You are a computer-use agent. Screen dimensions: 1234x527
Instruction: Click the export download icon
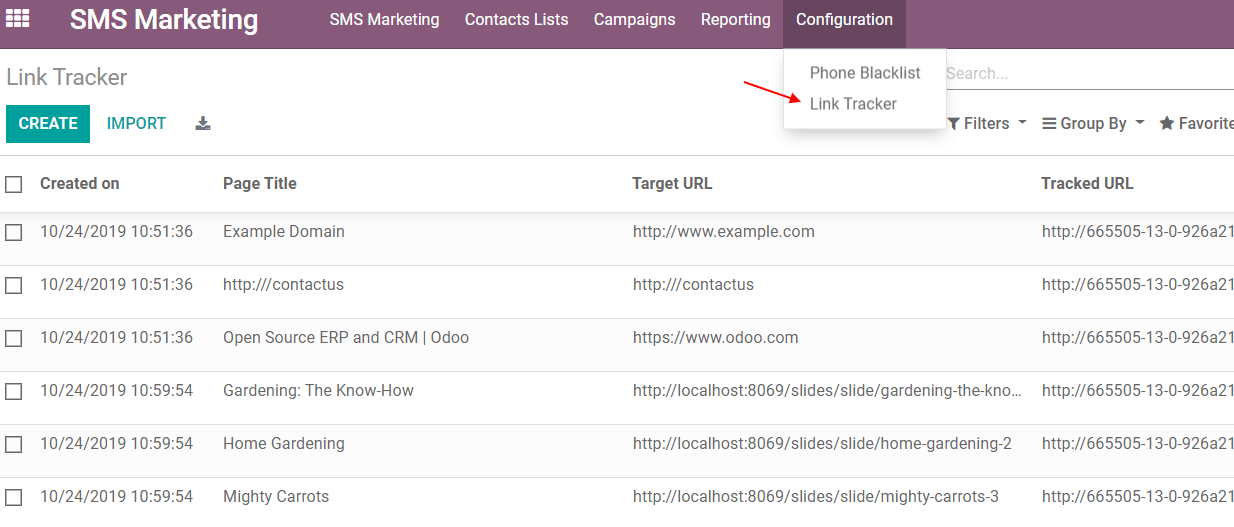pos(203,124)
